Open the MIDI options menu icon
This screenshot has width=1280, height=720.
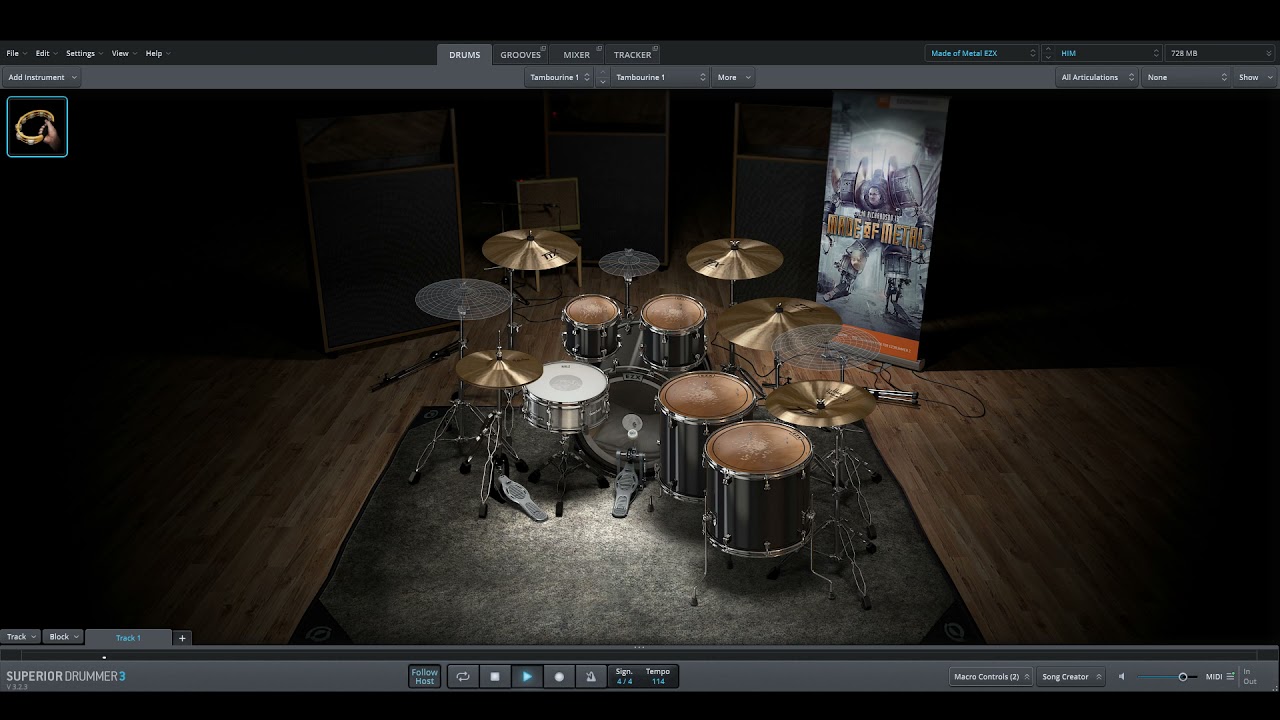click(x=1230, y=677)
